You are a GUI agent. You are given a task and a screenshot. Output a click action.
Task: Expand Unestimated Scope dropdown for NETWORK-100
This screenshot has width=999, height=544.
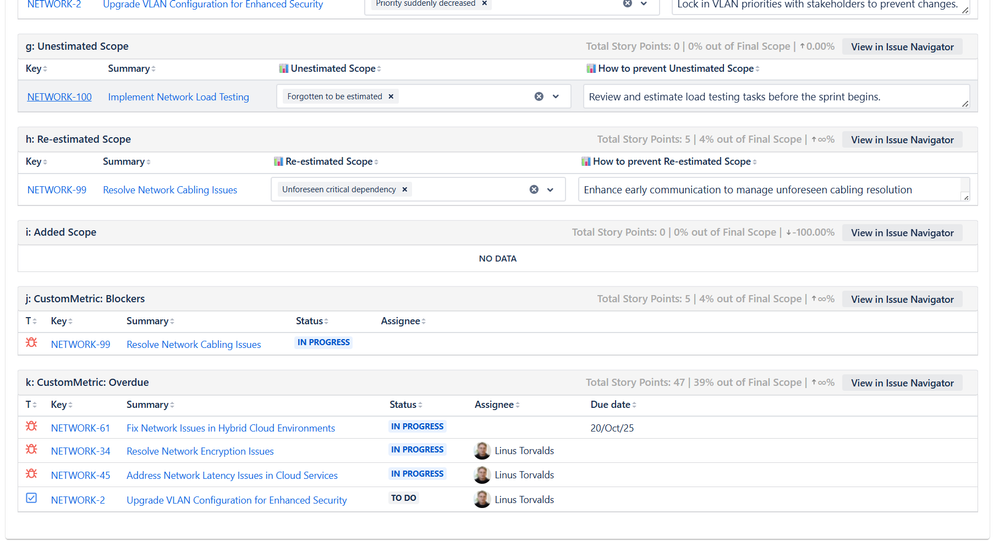556,97
